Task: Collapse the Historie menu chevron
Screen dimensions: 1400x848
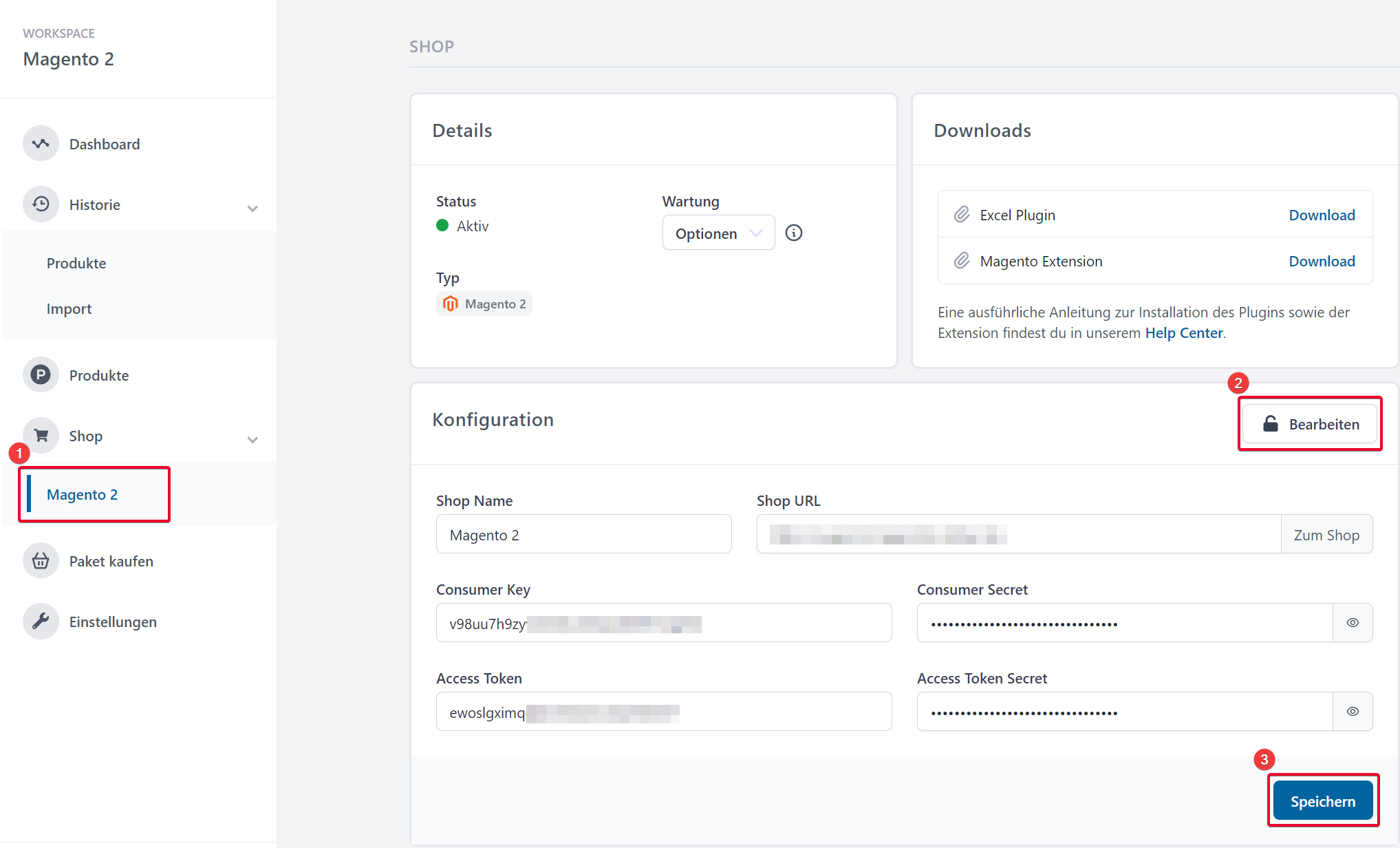Action: pos(252,208)
